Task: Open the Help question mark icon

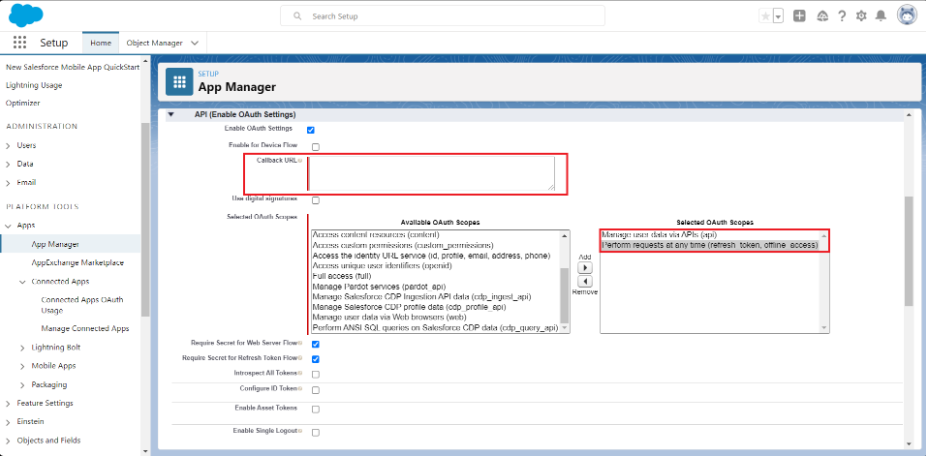Action: (x=842, y=17)
